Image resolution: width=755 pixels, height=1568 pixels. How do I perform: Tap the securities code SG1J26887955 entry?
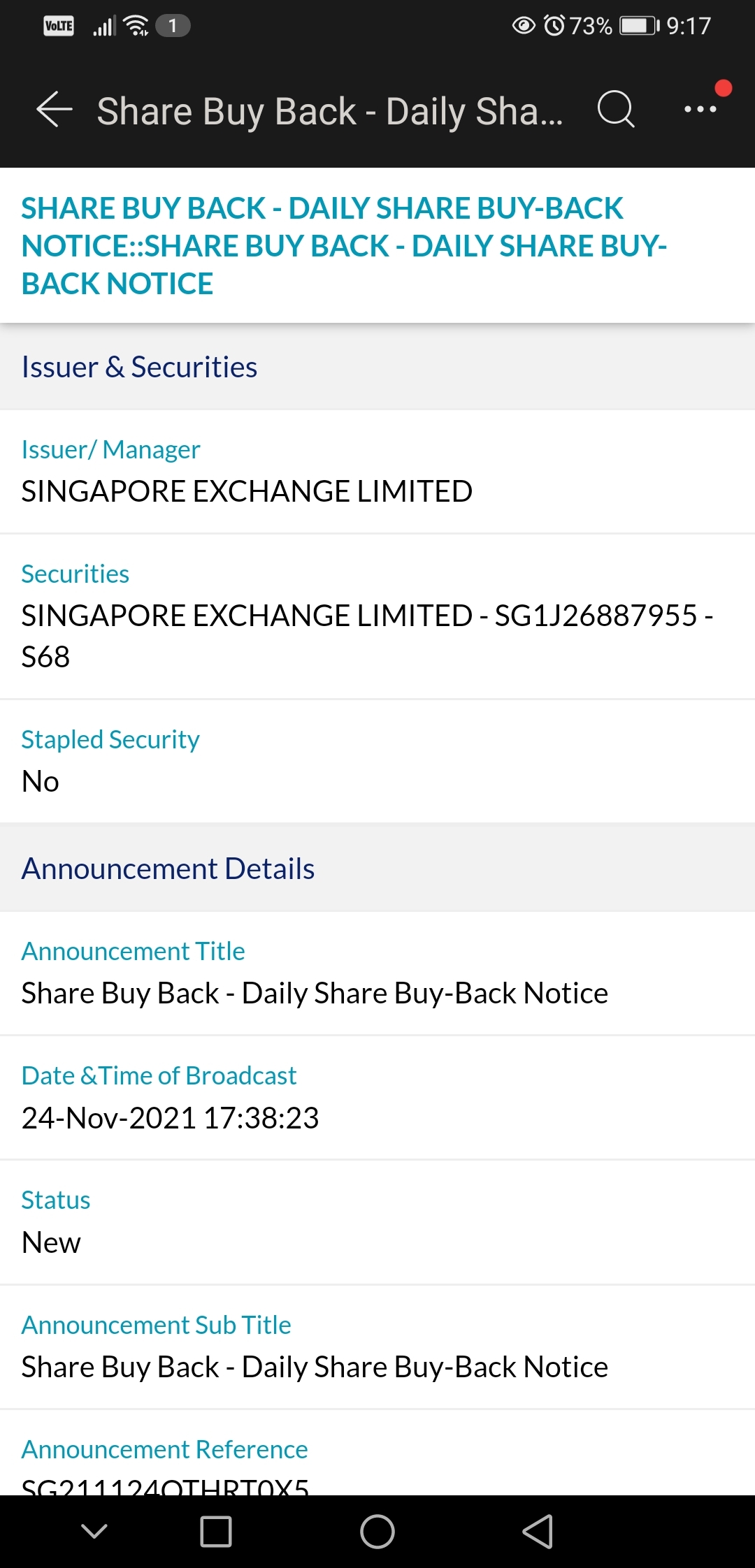coord(367,635)
